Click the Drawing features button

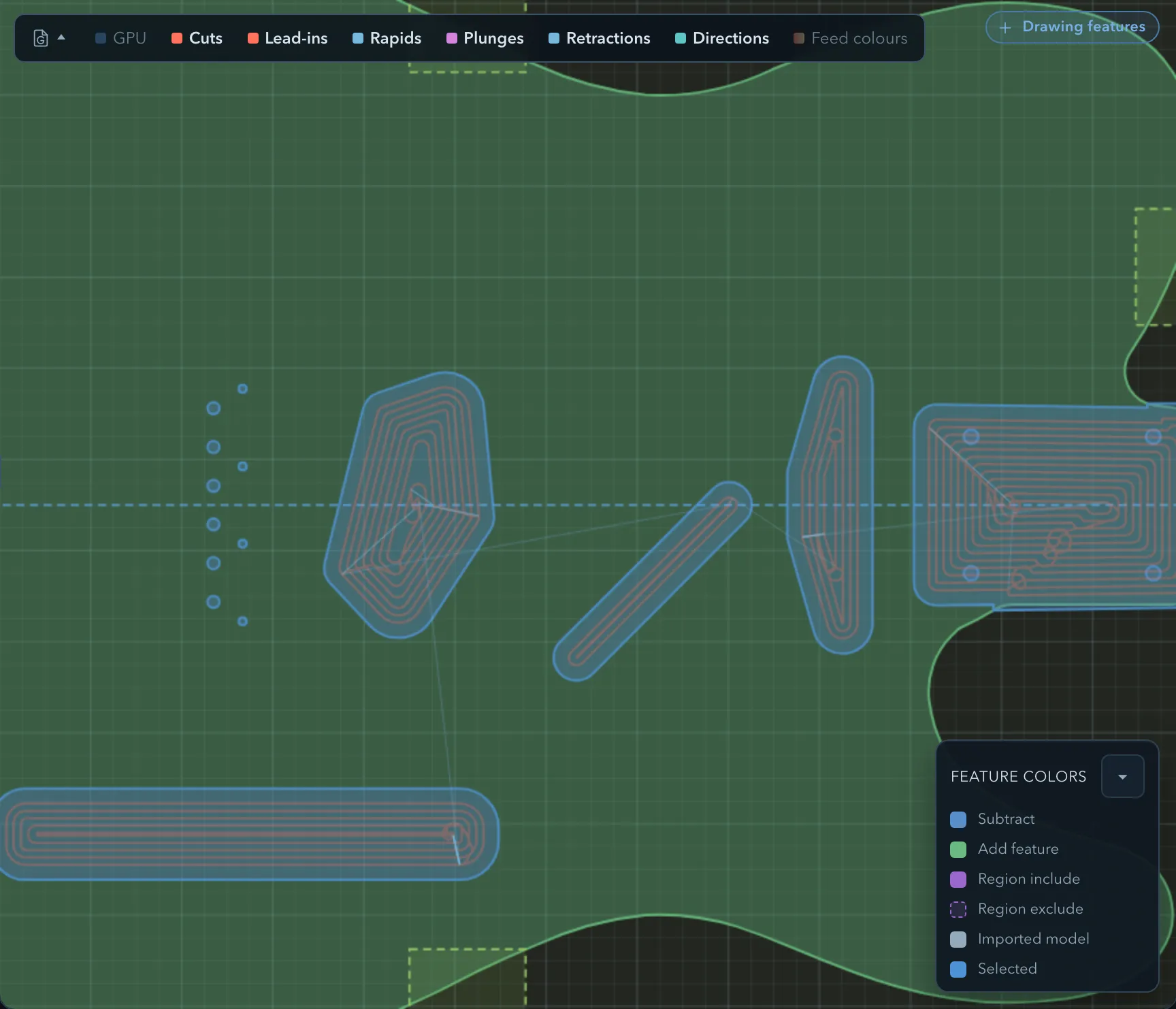(1073, 27)
